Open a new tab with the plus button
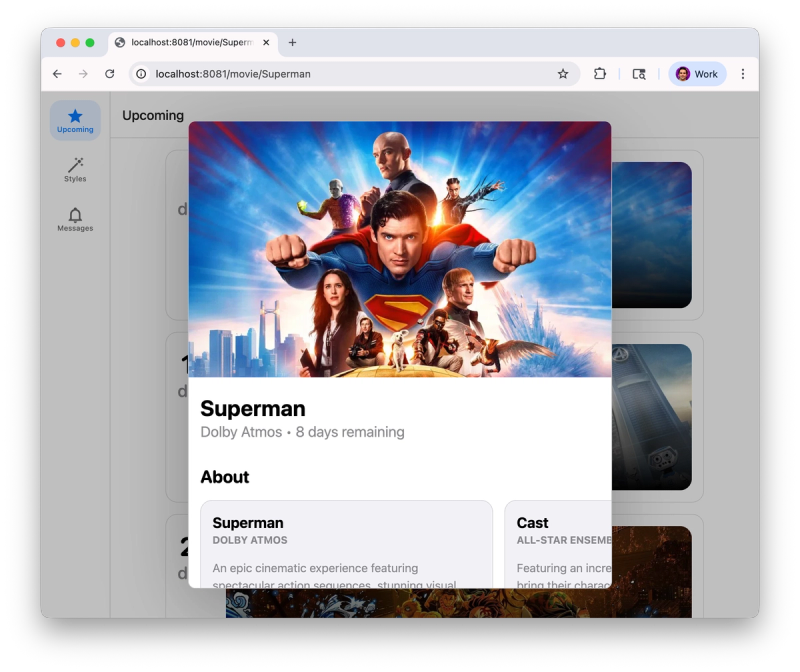Image resolution: width=800 pixels, height=672 pixels. pyautogui.click(x=292, y=42)
